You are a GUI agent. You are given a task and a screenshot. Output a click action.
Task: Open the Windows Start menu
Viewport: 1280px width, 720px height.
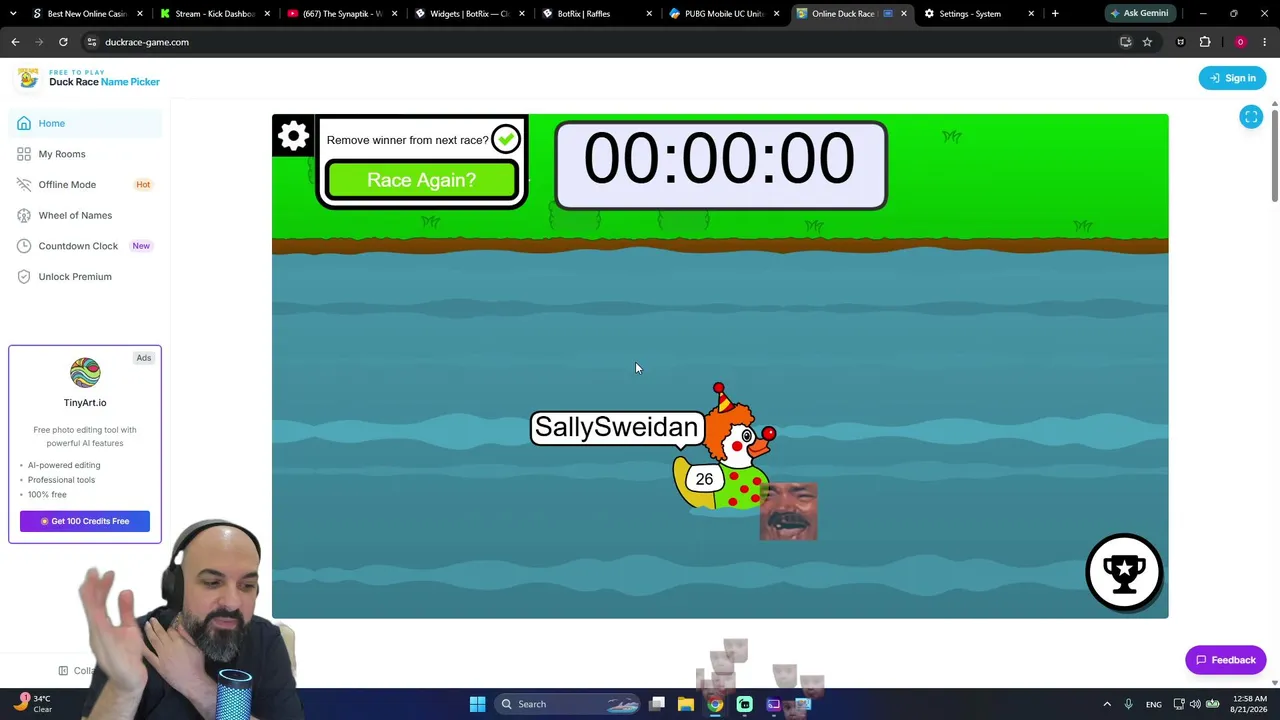477,704
